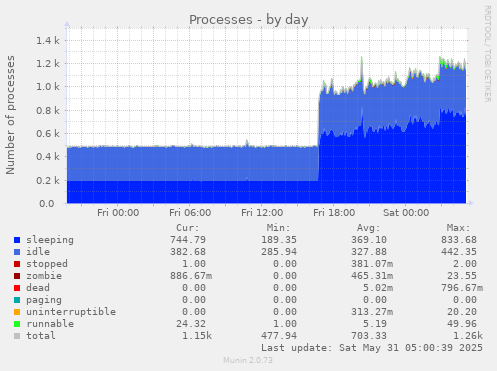Select the 'uninterruptible' legend label
The height and width of the screenshot is (371, 497).
[x=71, y=312]
